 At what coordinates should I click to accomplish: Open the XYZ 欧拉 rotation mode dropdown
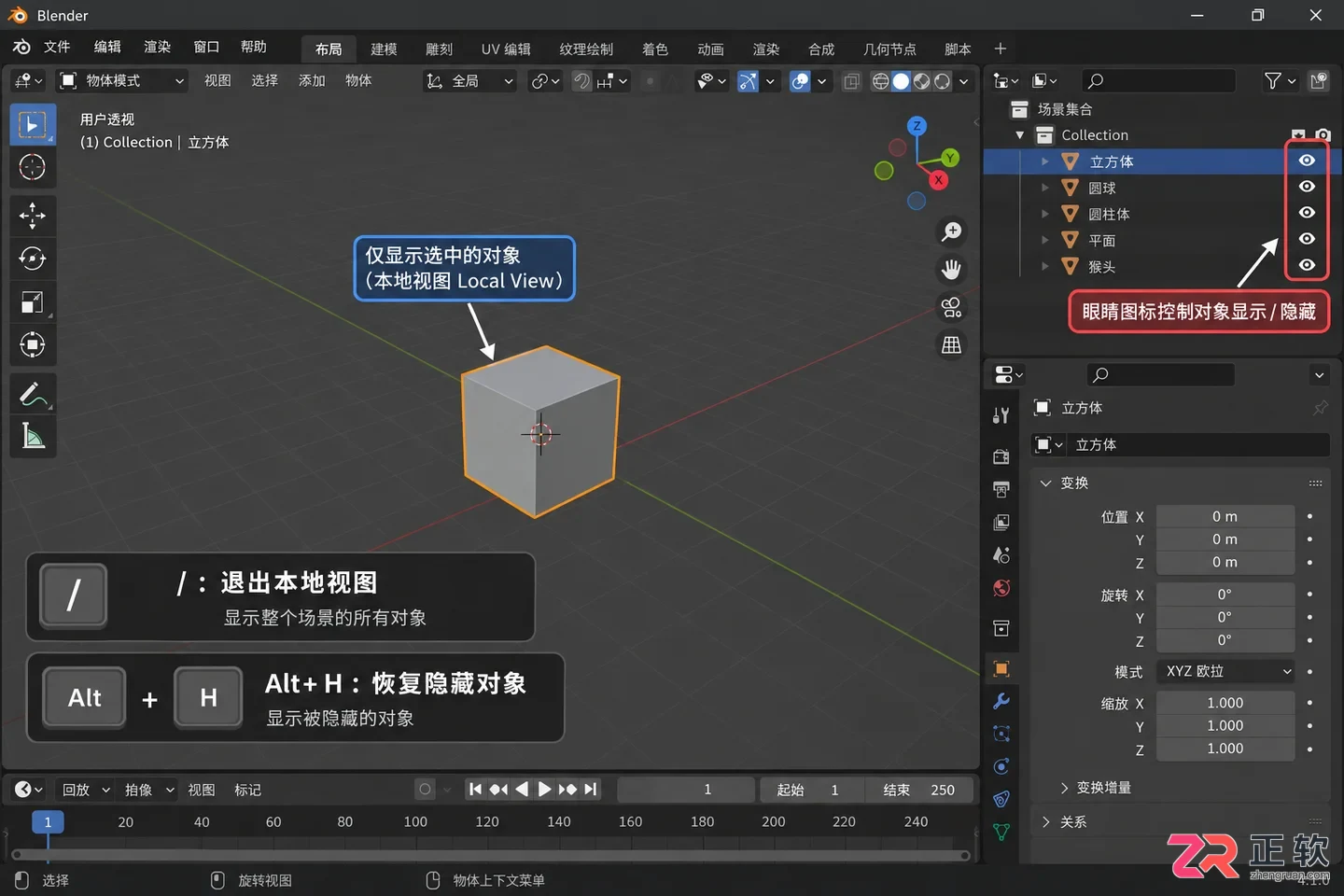pyautogui.click(x=1226, y=671)
